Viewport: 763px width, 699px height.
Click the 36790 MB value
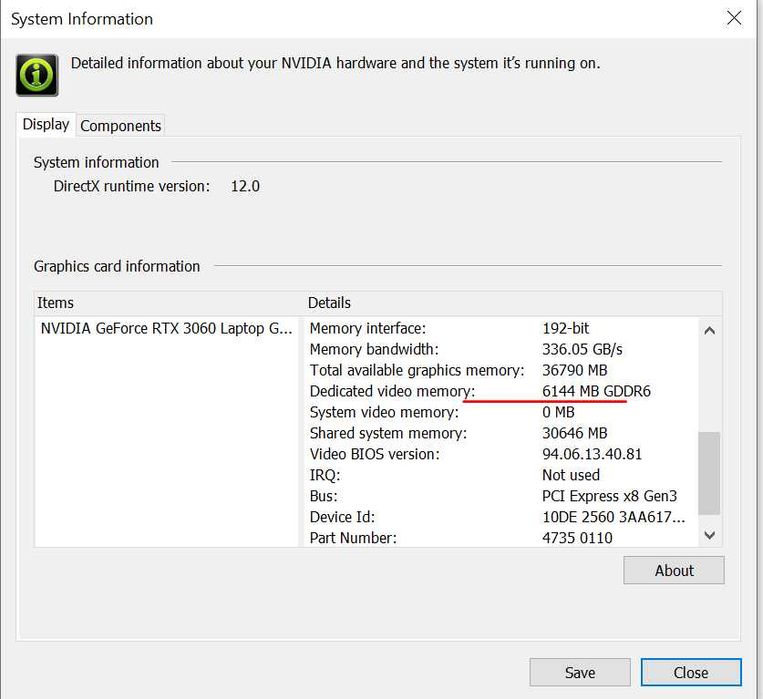tap(575, 370)
